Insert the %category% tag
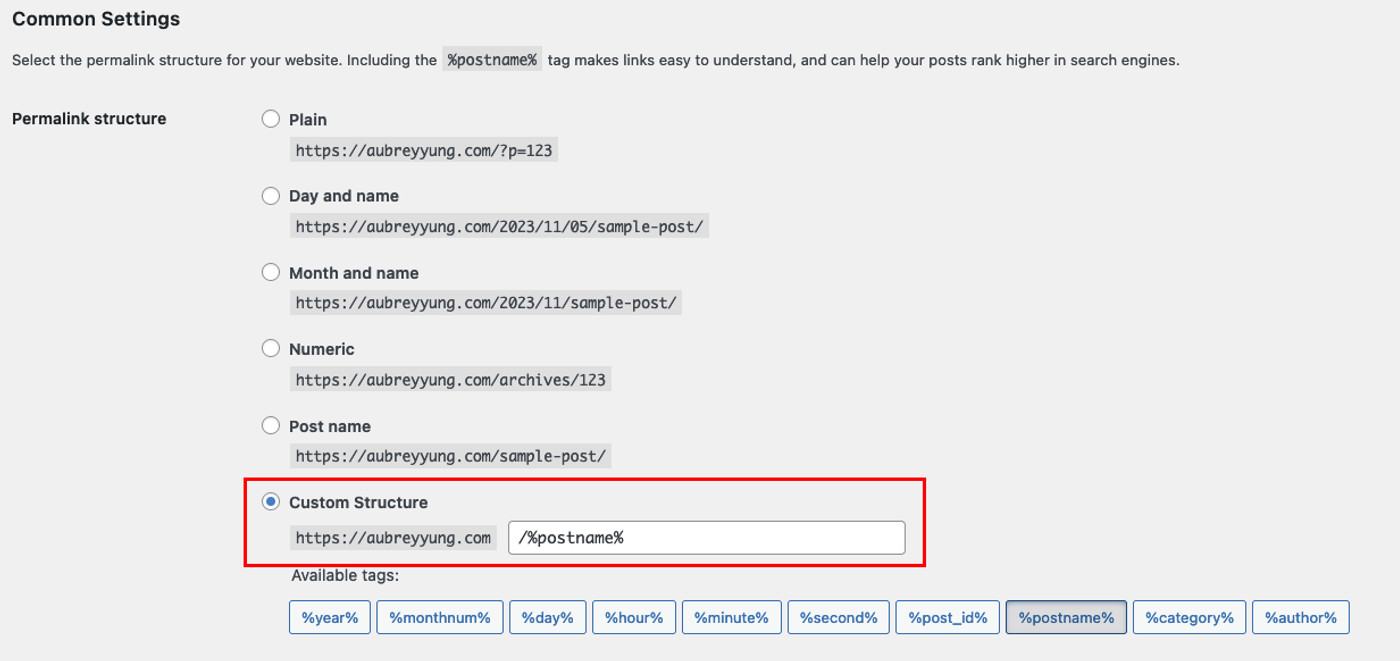This screenshot has height=661, width=1400. (x=1189, y=617)
